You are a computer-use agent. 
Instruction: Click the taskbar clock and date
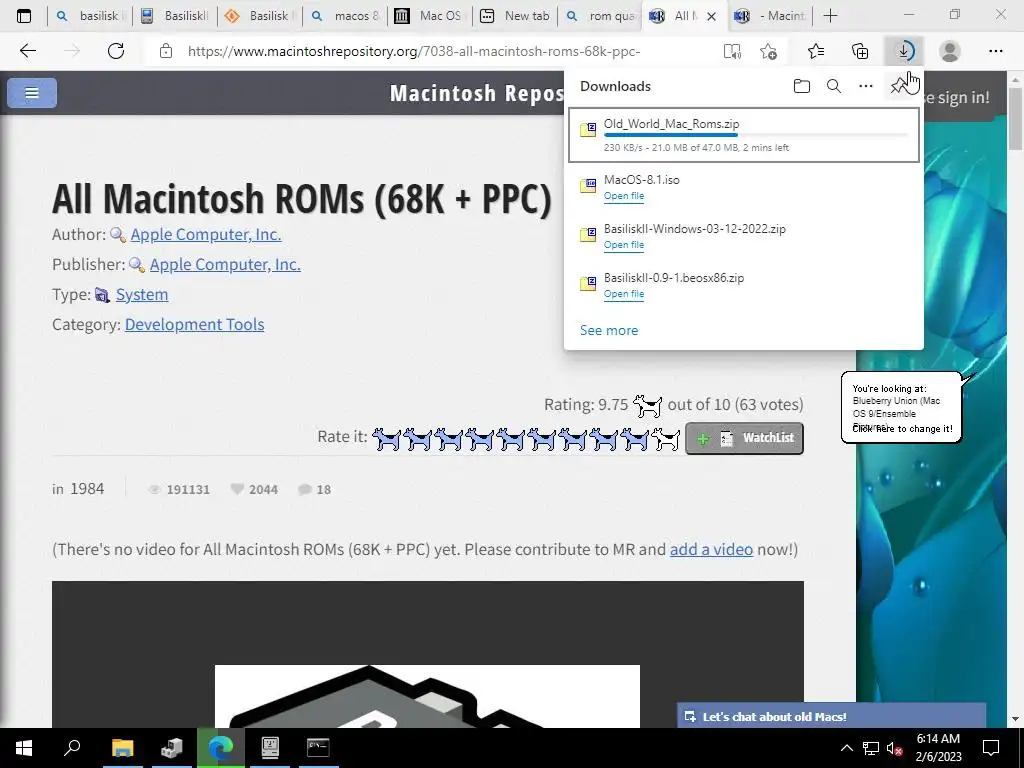coord(938,748)
